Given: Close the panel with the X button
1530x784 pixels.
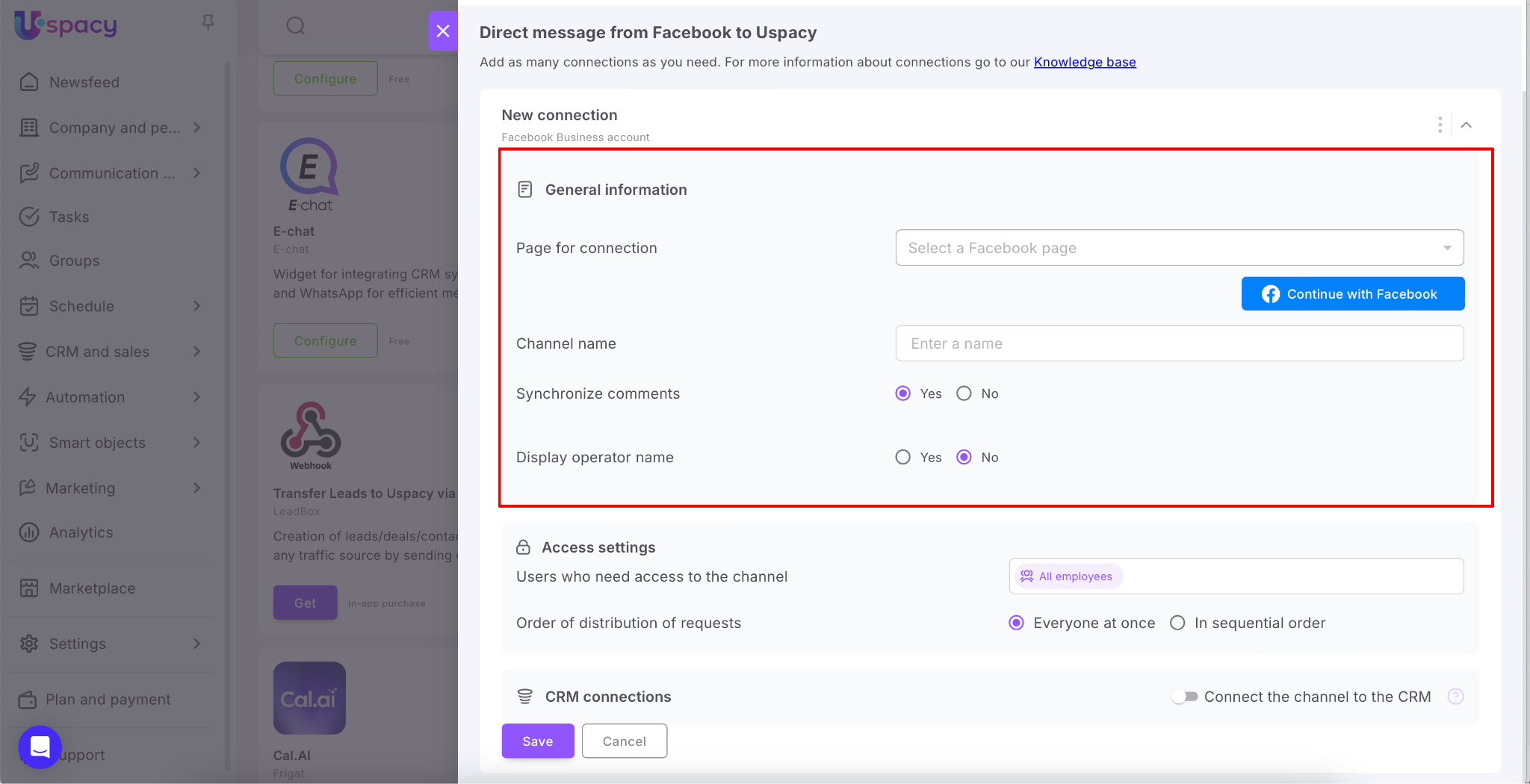Looking at the screenshot, I should [x=443, y=31].
